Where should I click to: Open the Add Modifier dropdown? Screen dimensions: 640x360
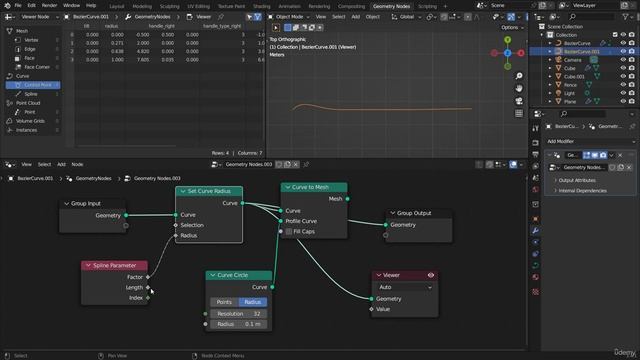pos(591,141)
